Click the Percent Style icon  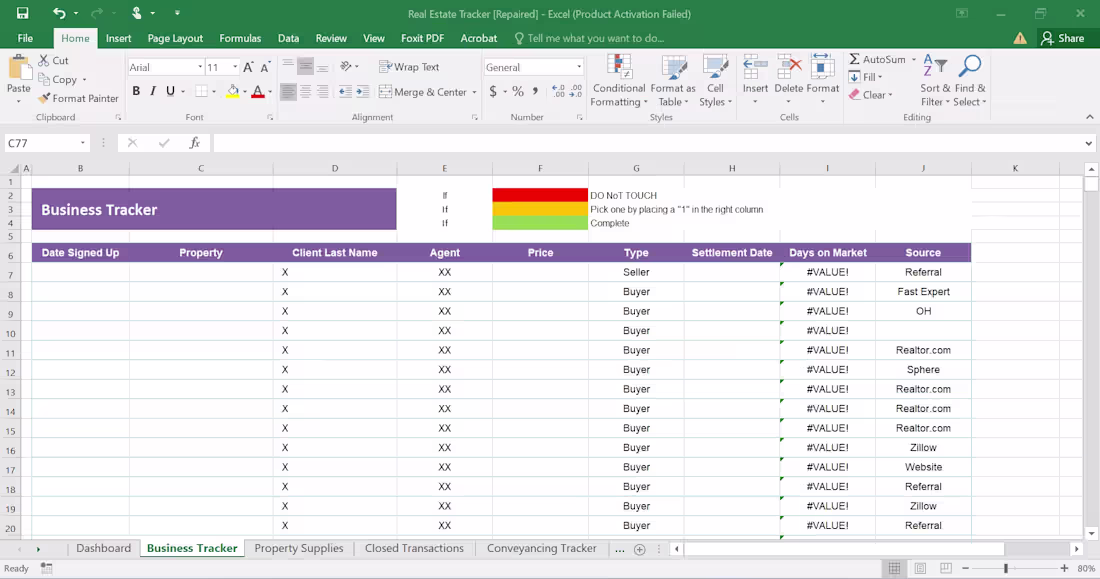[517, 91]
